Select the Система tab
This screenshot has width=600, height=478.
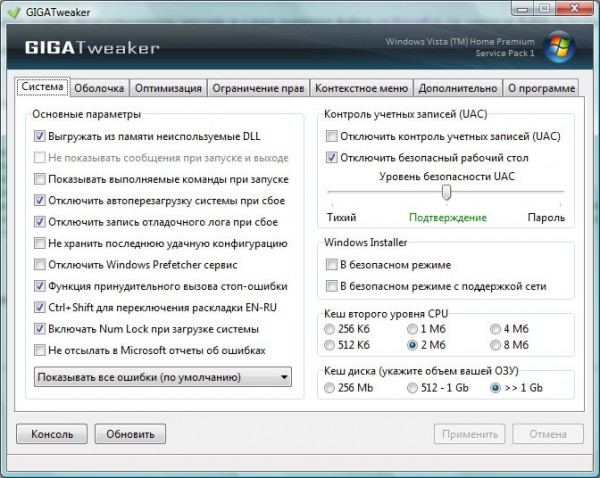(42, 86)
